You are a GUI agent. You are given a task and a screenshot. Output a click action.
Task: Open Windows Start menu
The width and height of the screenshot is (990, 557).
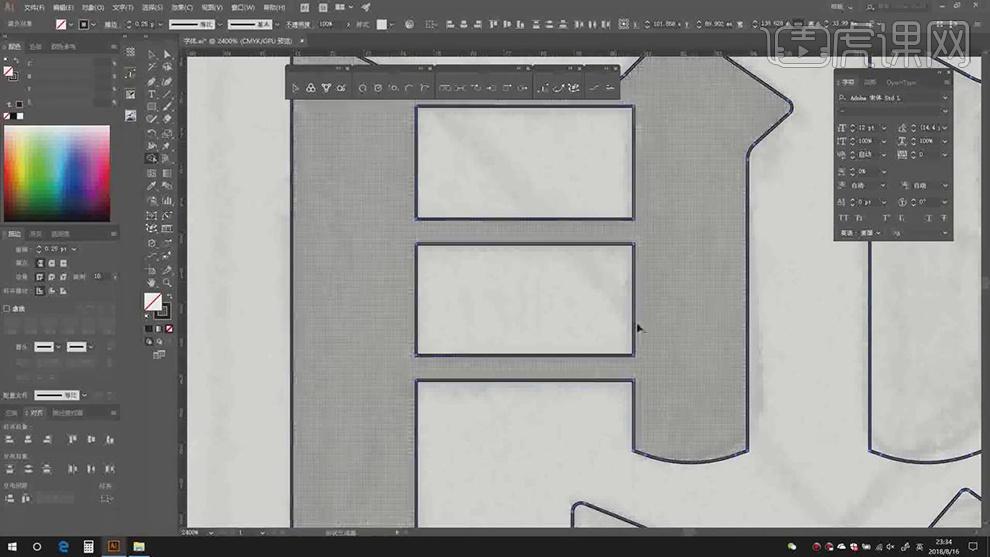pos(12,546)
